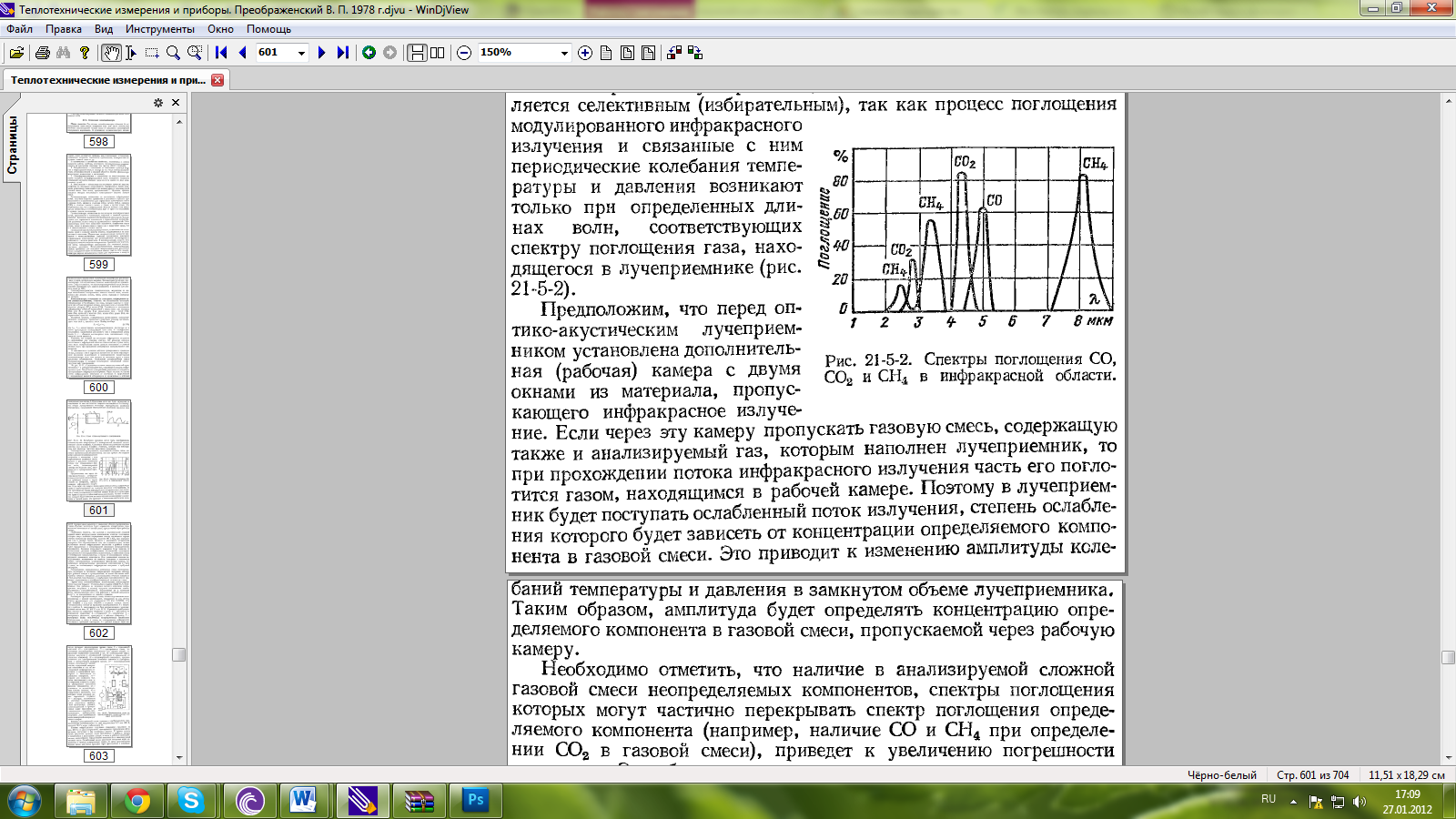1456x819 pixels.
Task: Choose the text selection cursor tool
Action: [131, 53]
